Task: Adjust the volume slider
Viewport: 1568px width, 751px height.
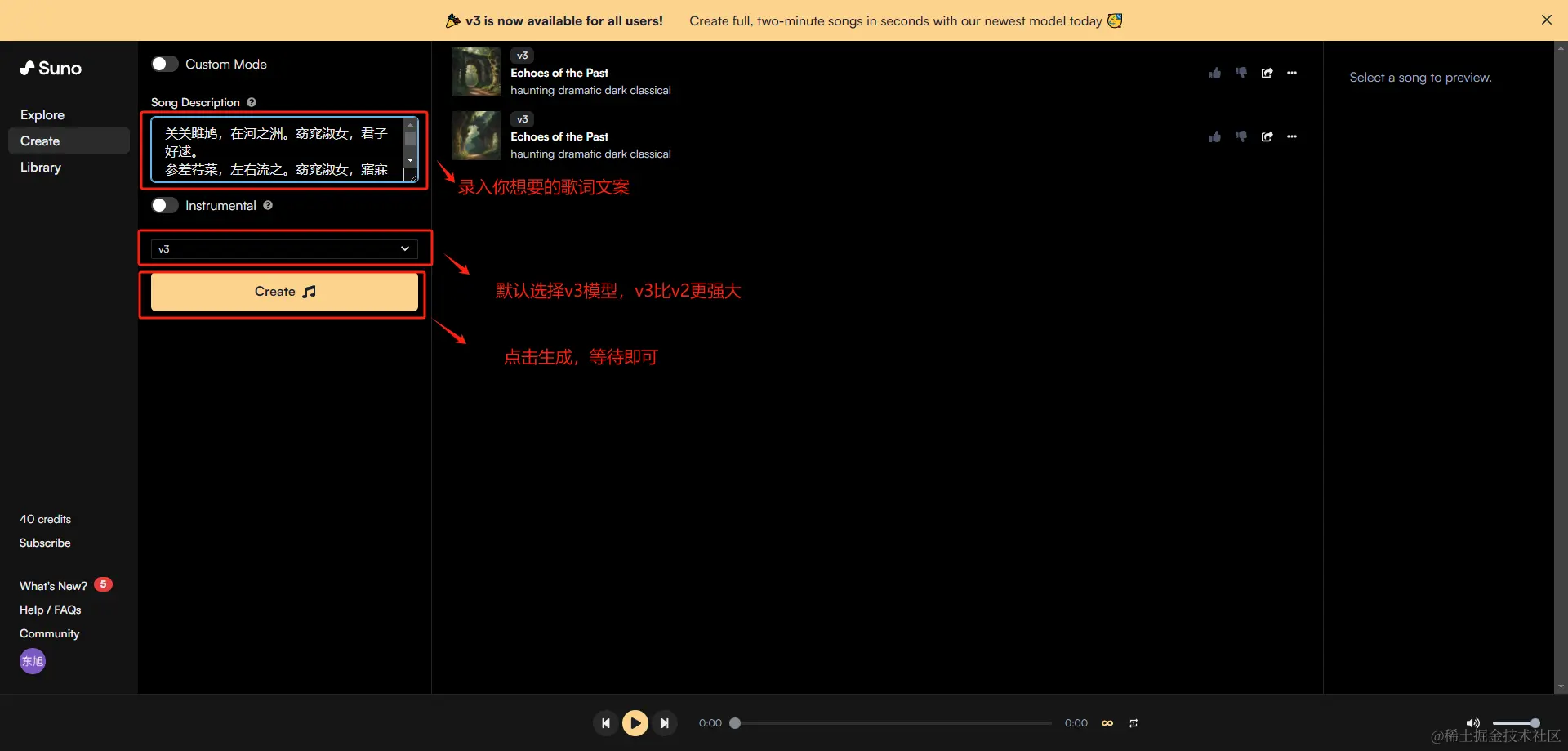Action: point(1517,723)
